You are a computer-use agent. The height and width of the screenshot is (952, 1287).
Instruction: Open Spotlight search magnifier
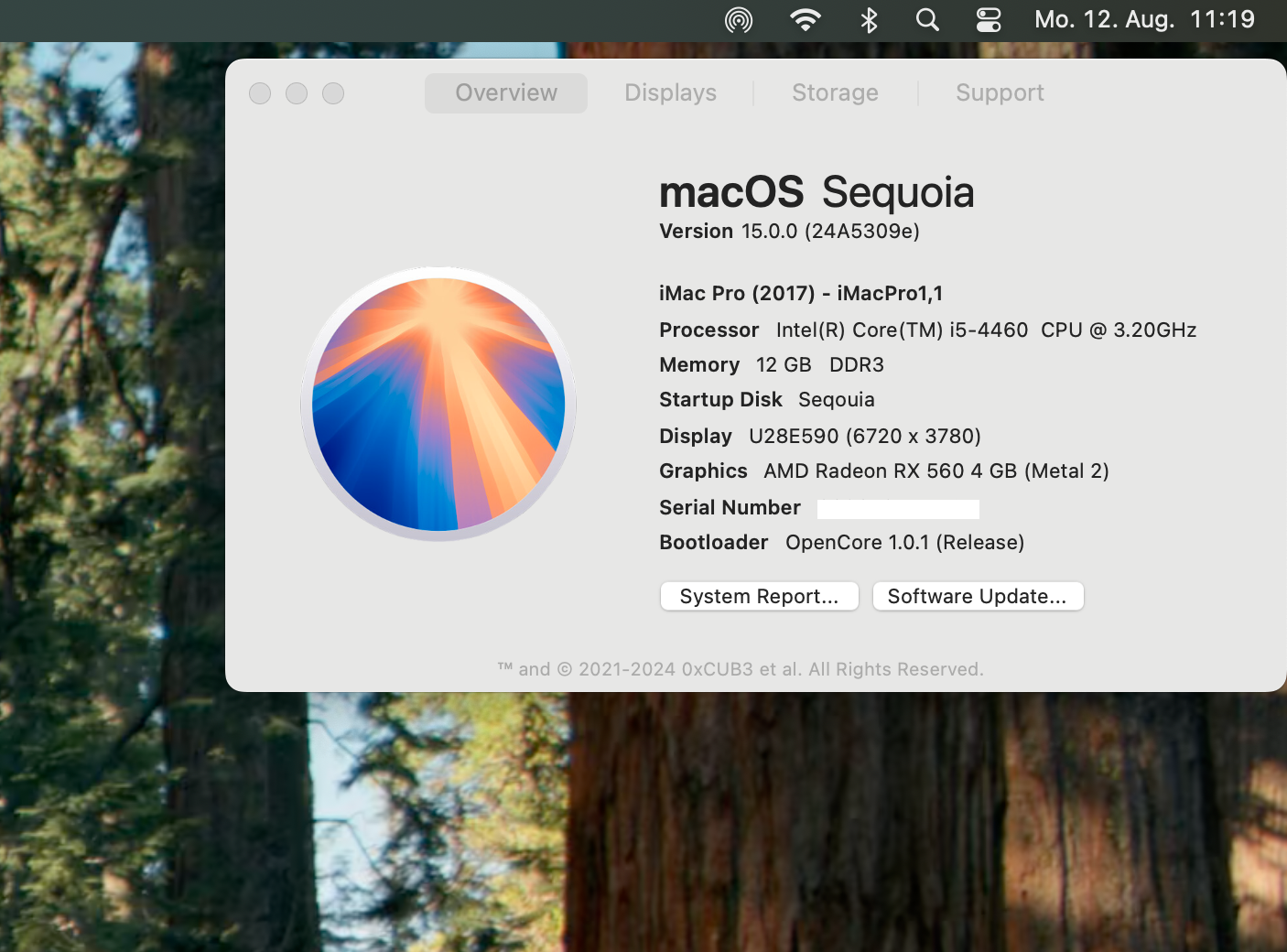[927, 20]
